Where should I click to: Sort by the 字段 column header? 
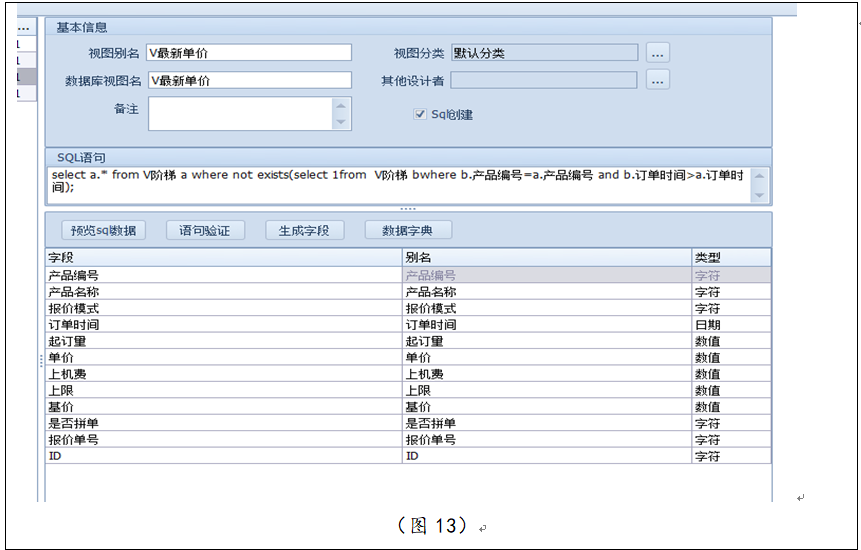click(x=223, y=258)
